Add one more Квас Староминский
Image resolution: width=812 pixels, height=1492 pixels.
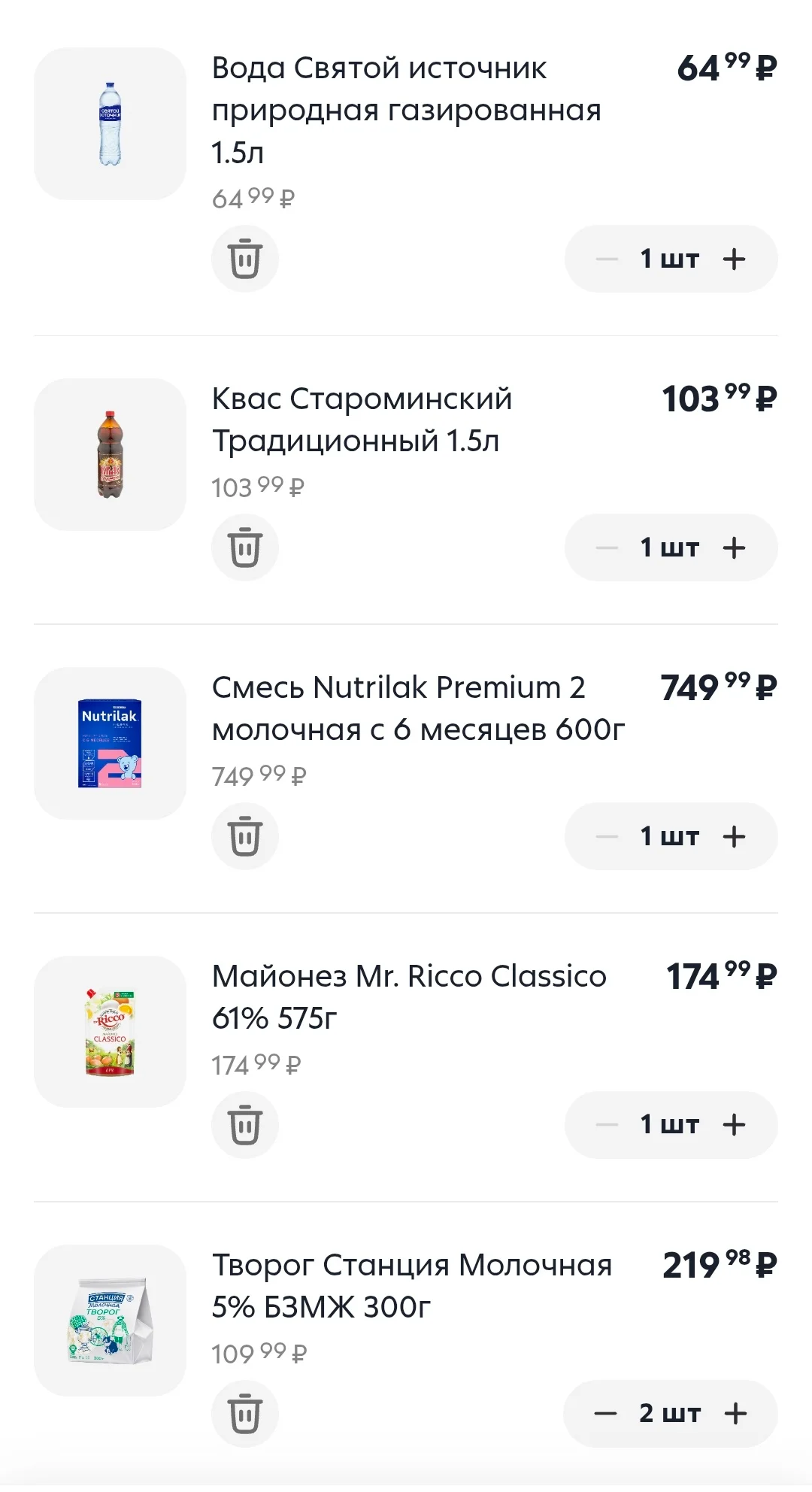pos(735,547)
